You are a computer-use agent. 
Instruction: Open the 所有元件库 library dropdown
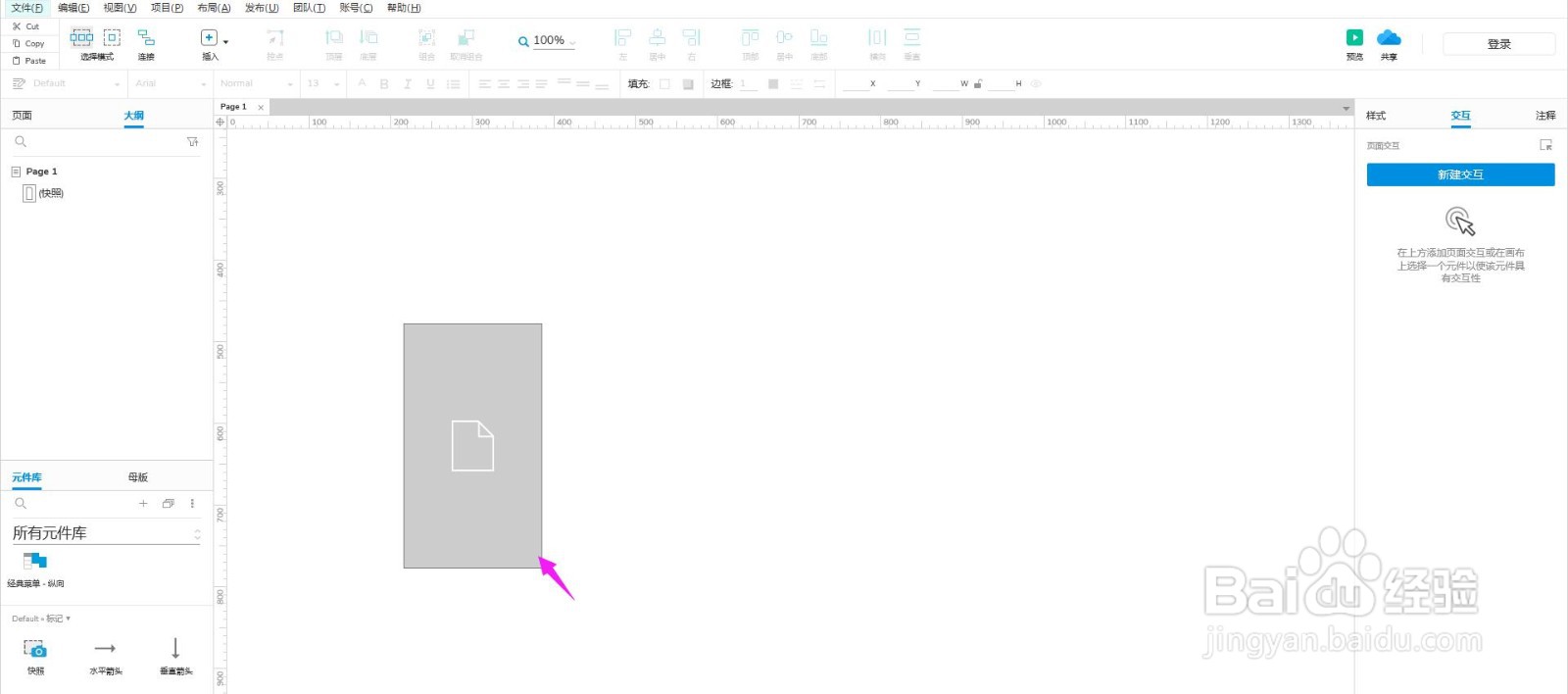tap(106, 533)
